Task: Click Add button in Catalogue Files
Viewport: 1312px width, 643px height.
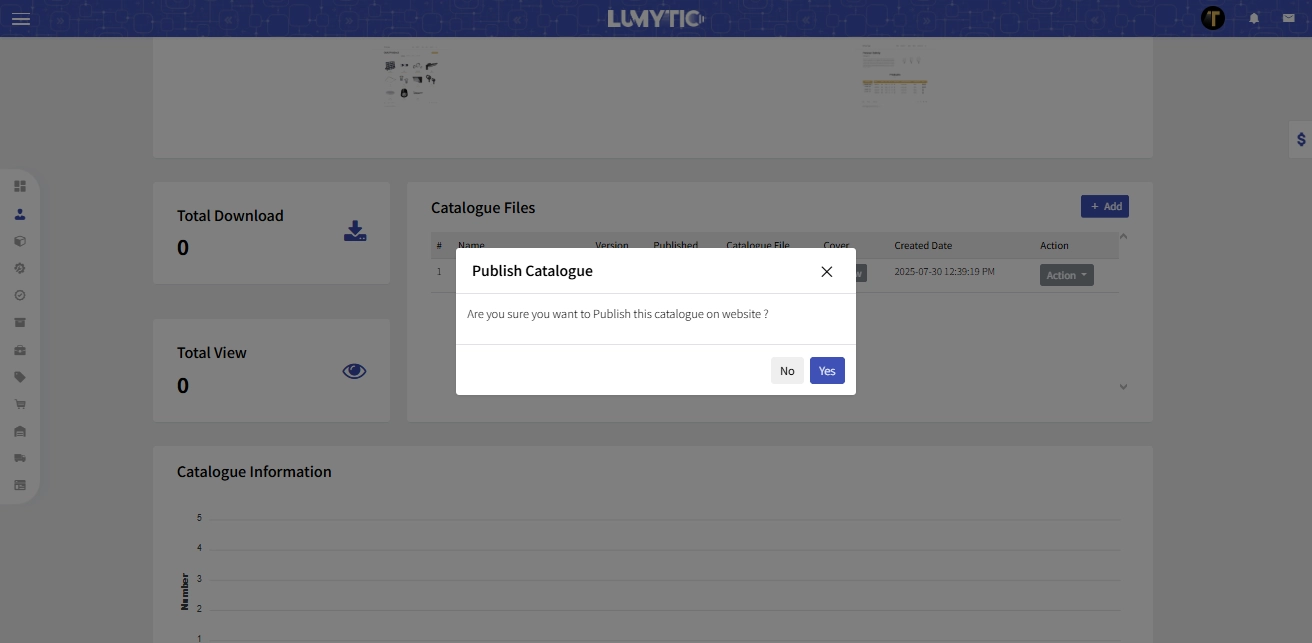Action: pyautogui.click(x=1104, y=206)
